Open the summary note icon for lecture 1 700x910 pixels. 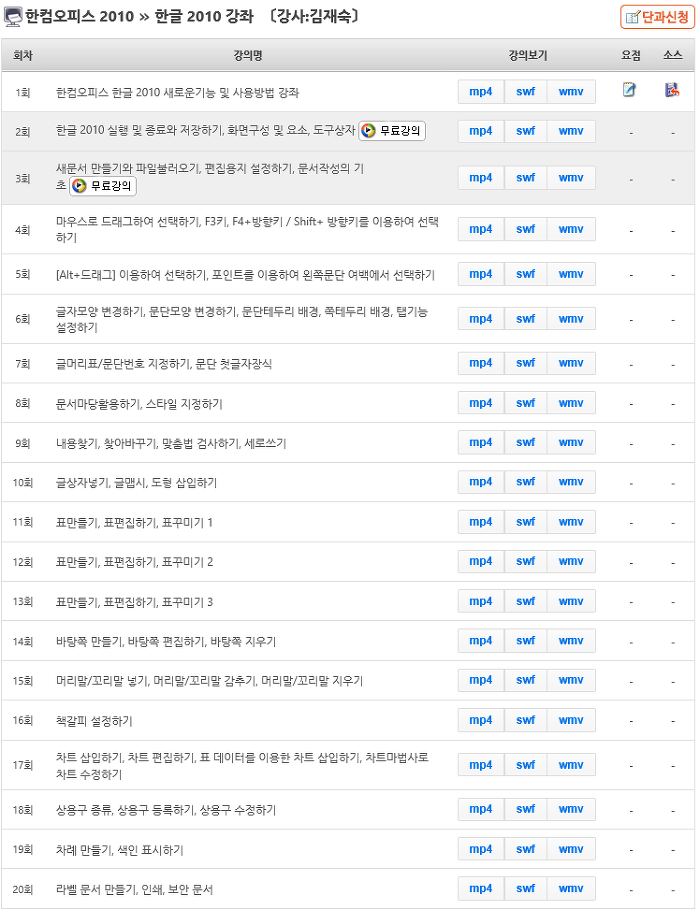click(x=629, y=89)
